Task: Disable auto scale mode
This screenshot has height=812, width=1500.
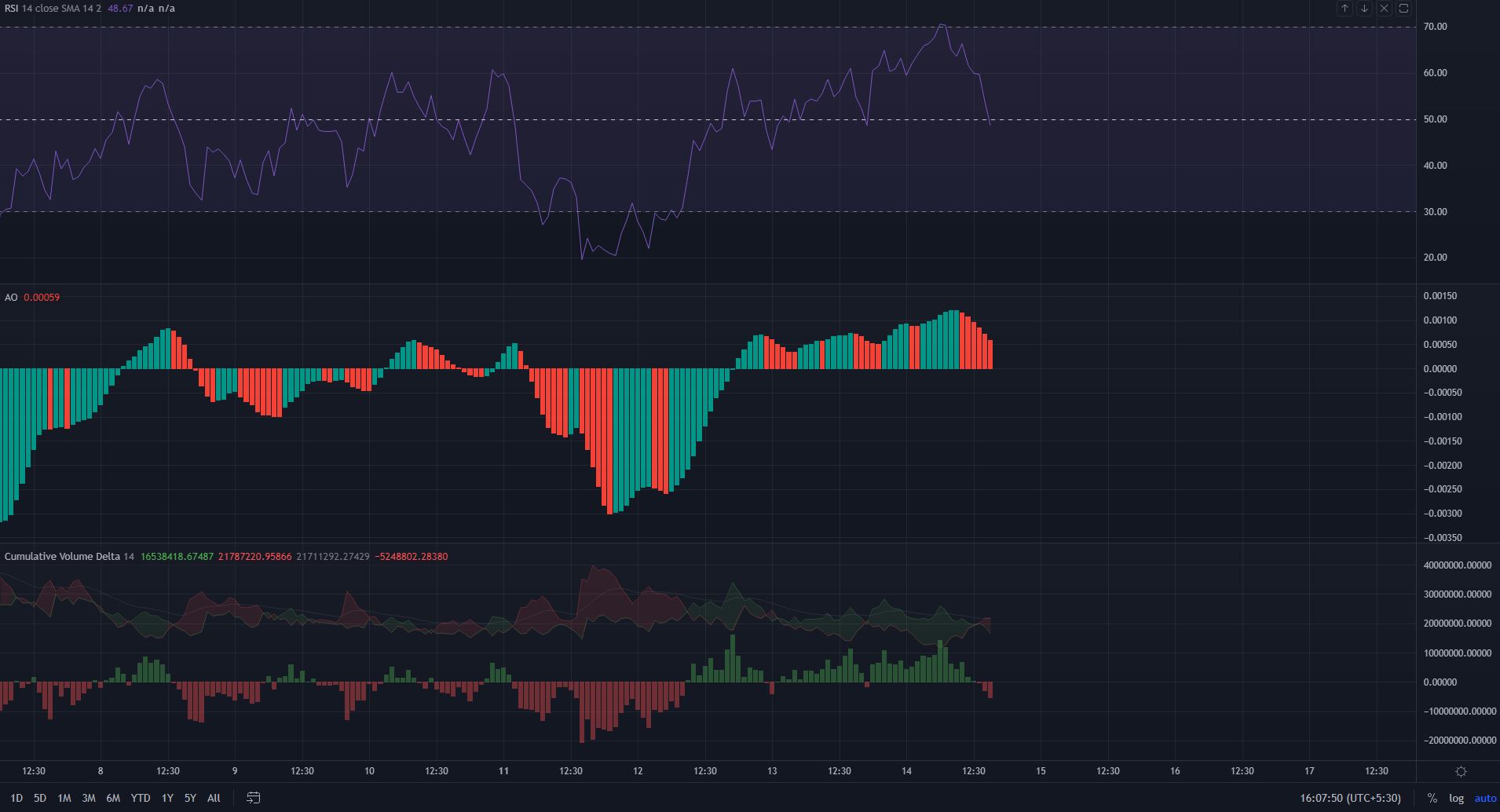Action: [1485, 798]
